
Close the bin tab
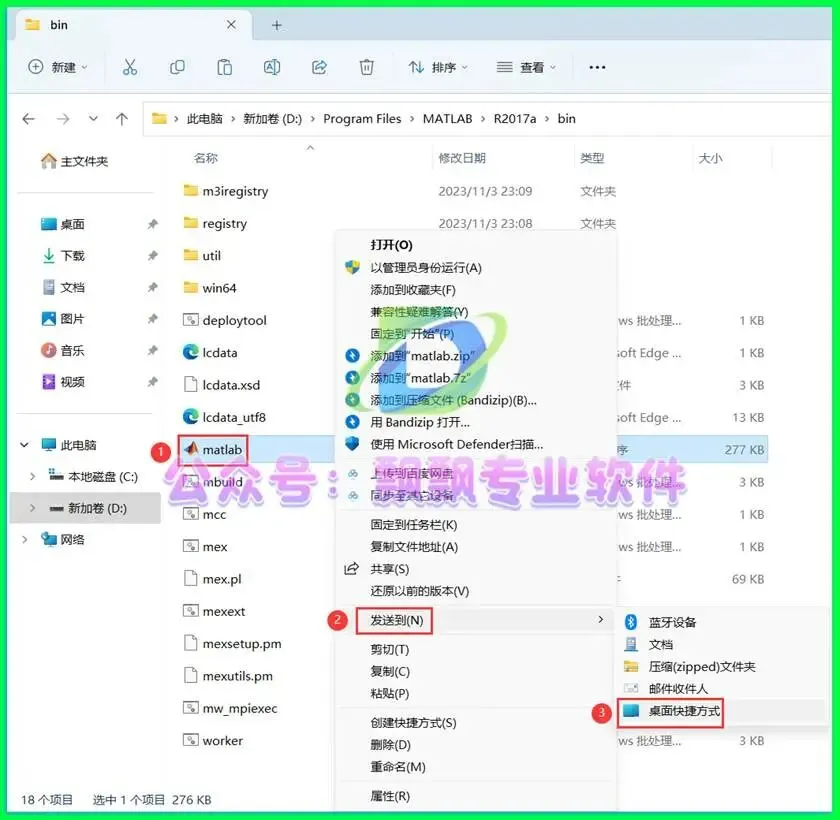click(x=231, y=25)
